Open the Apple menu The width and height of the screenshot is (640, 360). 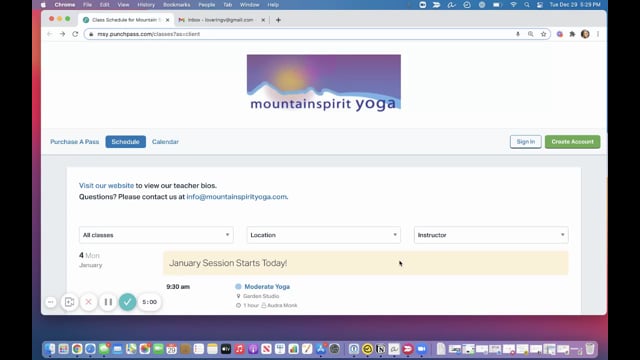coord(43,4)
